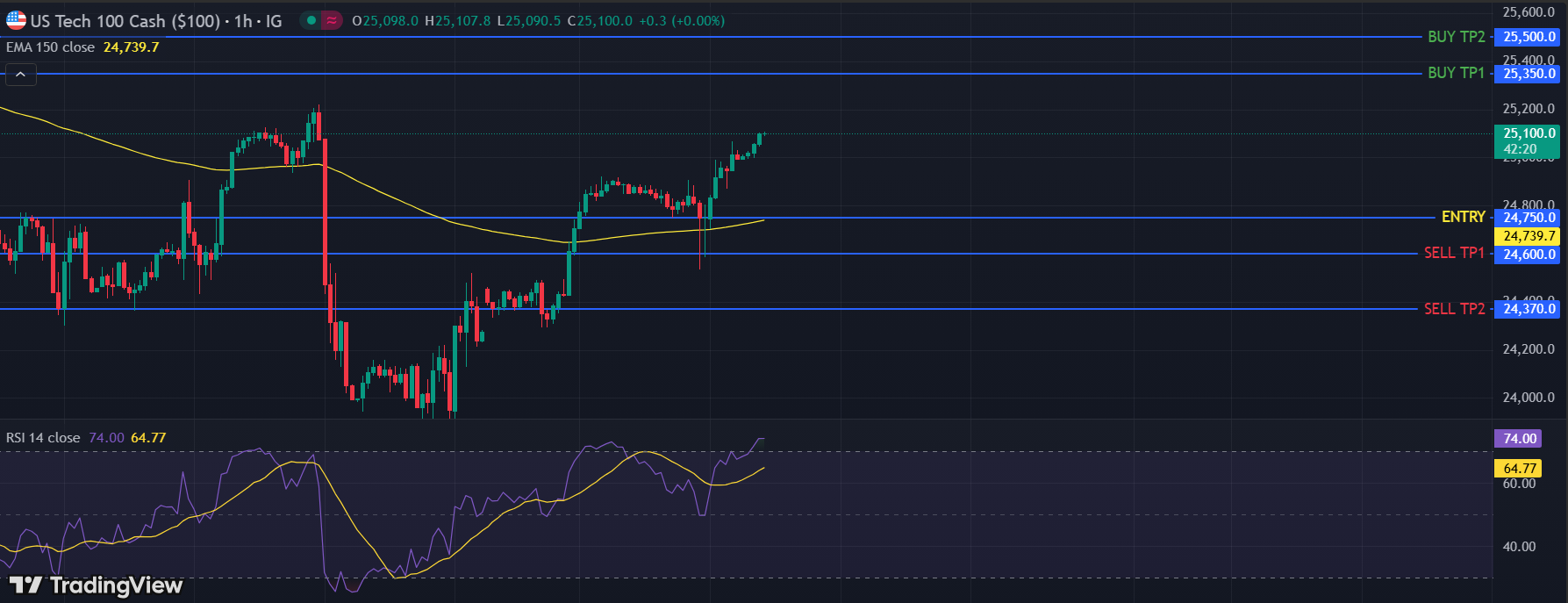Screen dimensions: 1568x603
Task: Click the green market status dot
Action: 311,20
